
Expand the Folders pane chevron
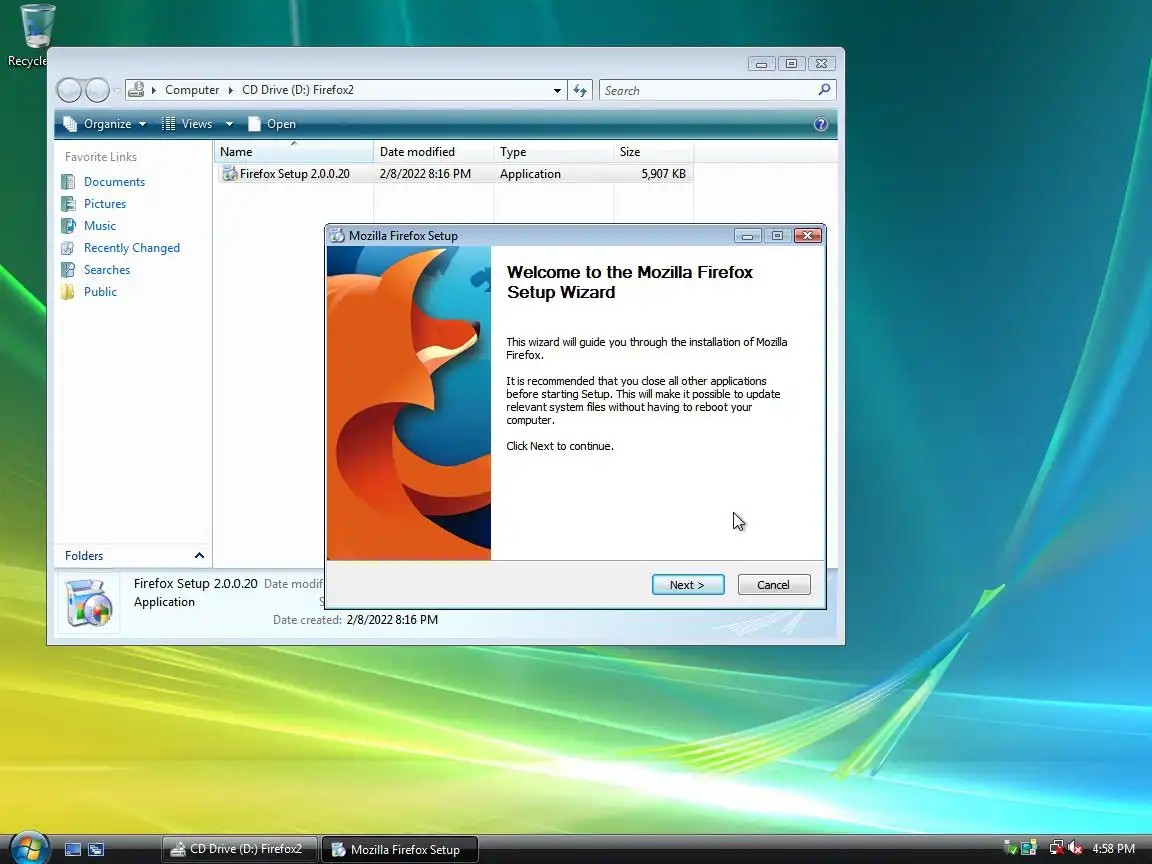click(x=199, y=555)
